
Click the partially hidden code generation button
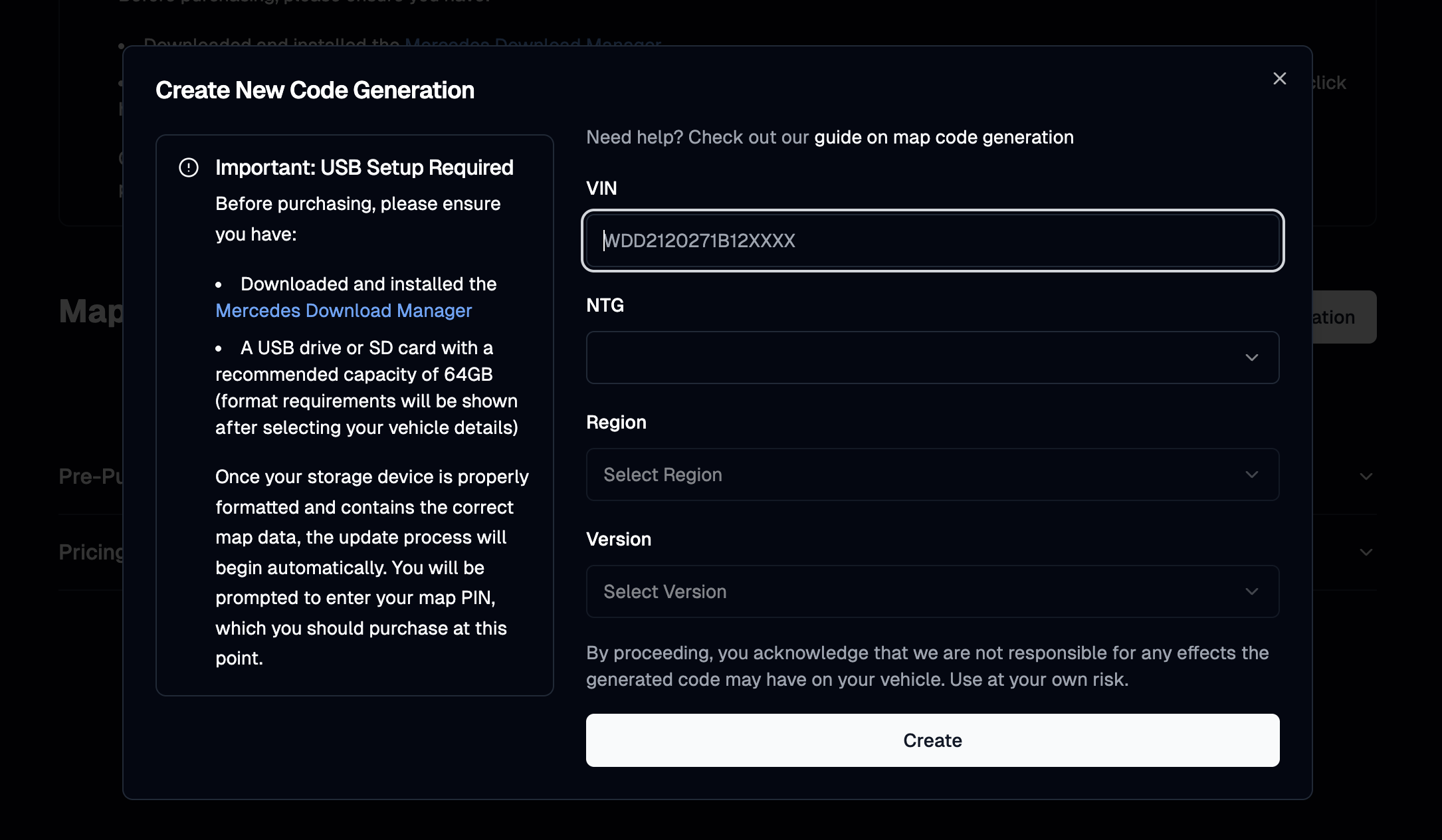[1344, 317]
